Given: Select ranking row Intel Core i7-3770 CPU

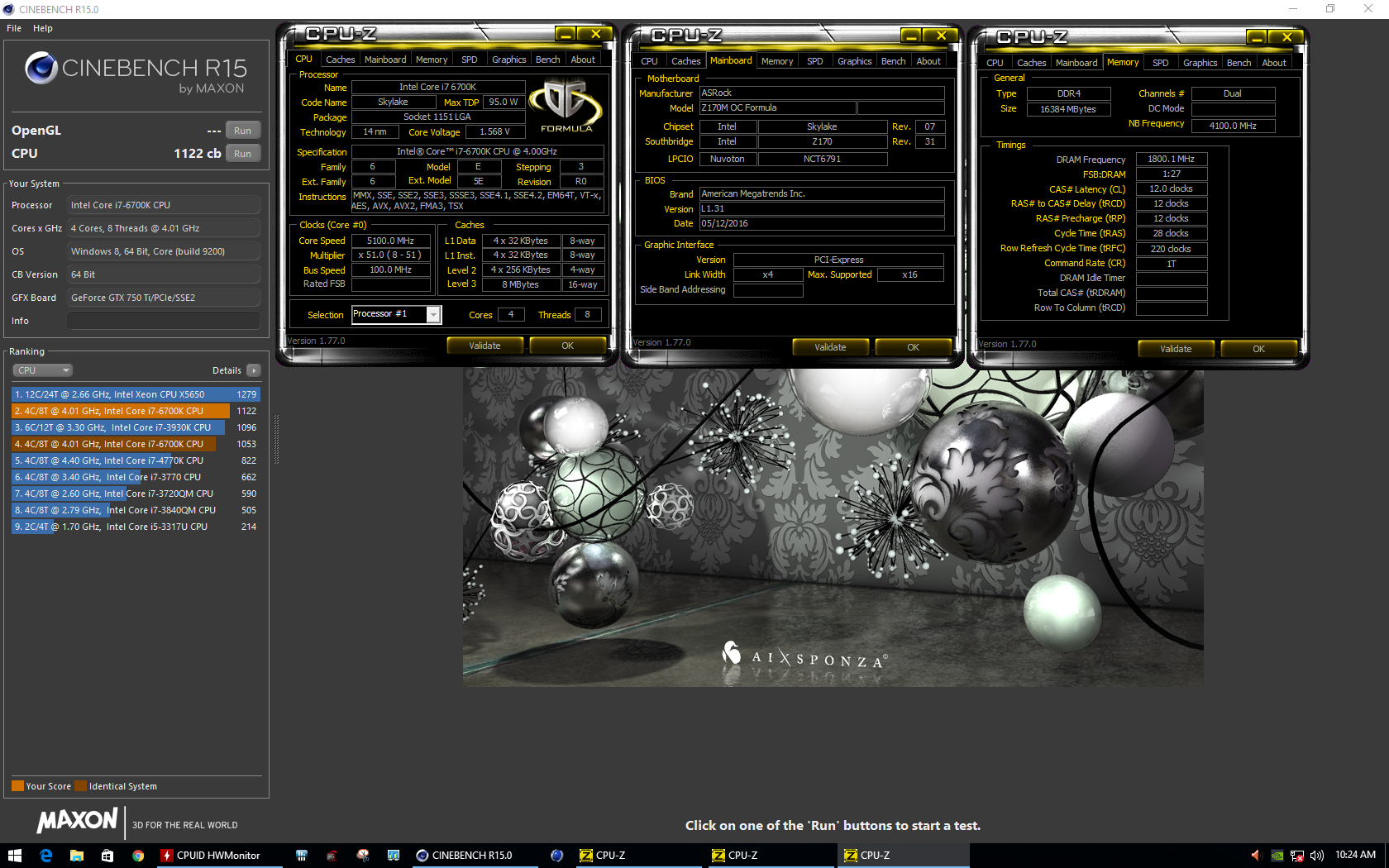Looking at the screenshot, I should (x=136, y=477).
